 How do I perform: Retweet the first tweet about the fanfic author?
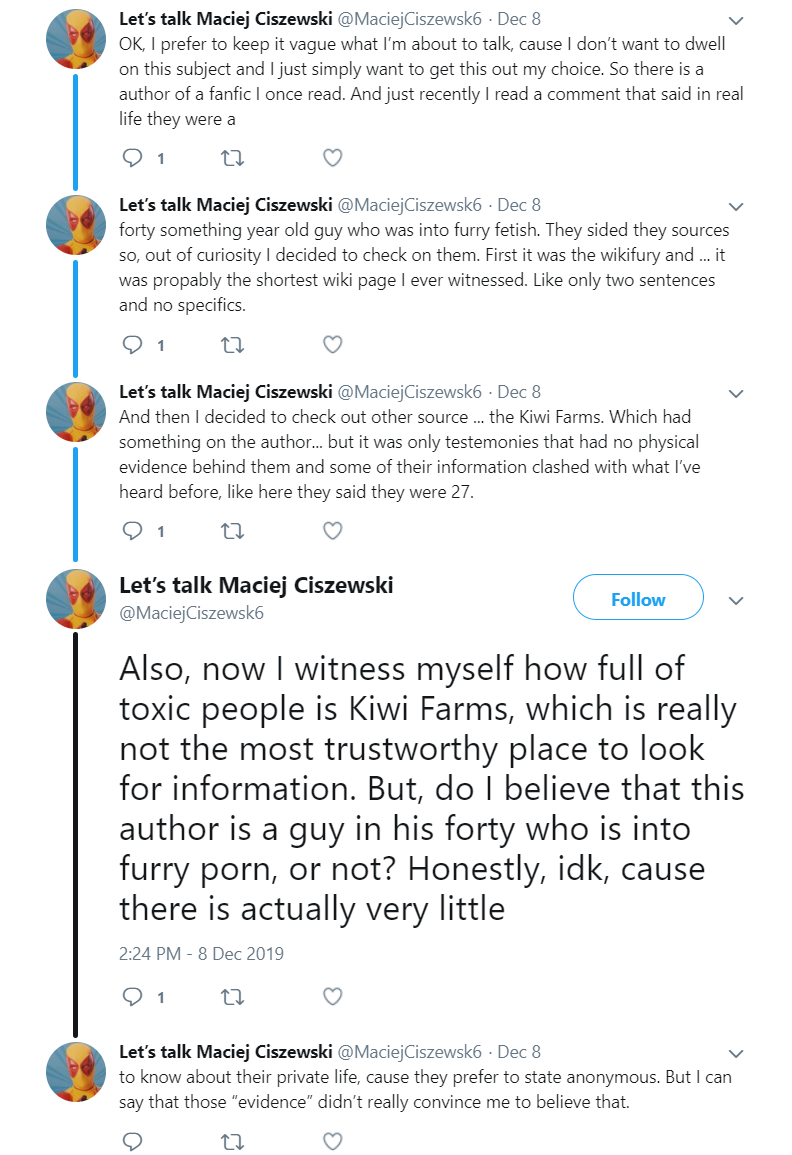click(x=233, y=158)
